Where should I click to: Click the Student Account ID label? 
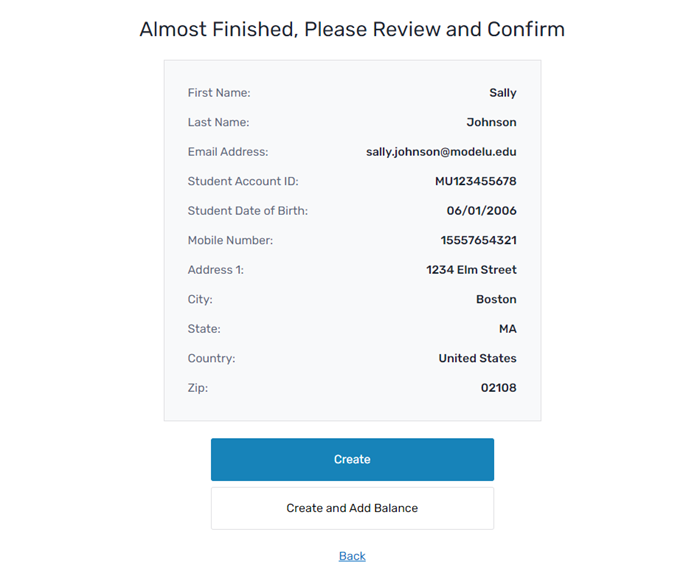coord(243,181)
